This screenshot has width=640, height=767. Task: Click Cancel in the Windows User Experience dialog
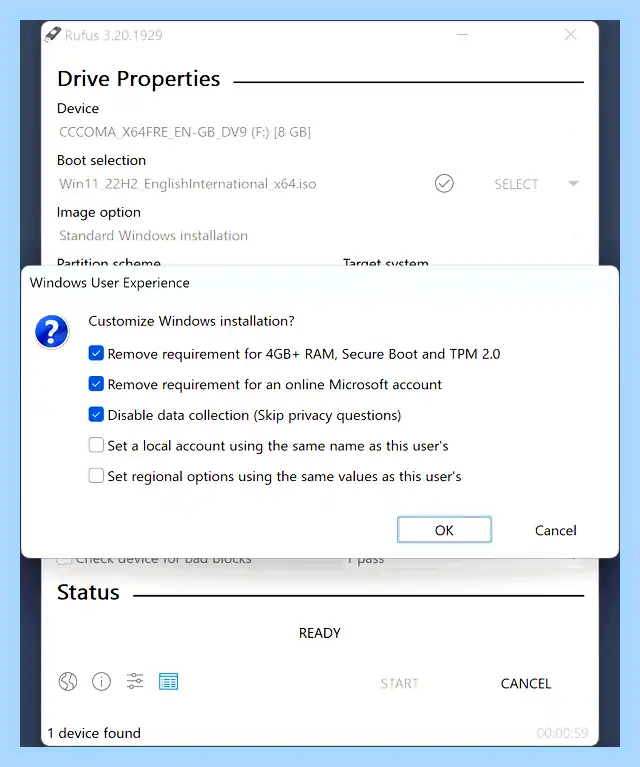(555, 530)
